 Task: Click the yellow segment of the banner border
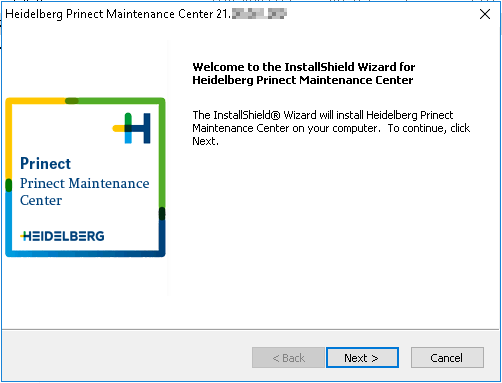[37, 101]
